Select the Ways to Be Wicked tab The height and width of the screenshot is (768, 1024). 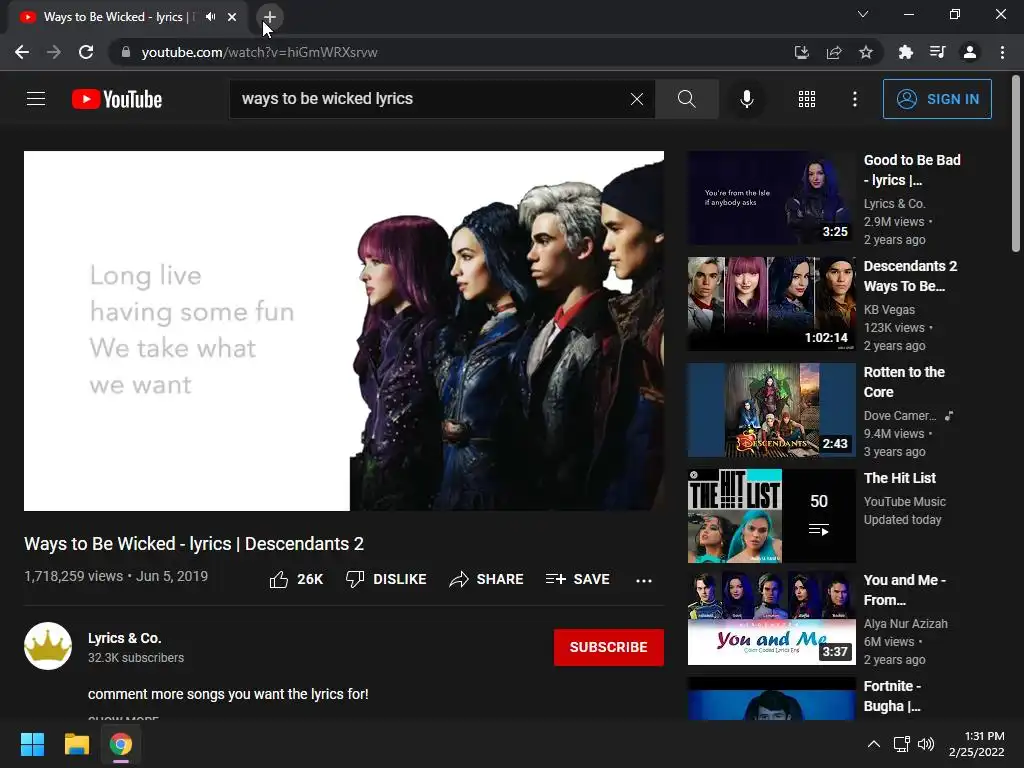coord(128,17)
